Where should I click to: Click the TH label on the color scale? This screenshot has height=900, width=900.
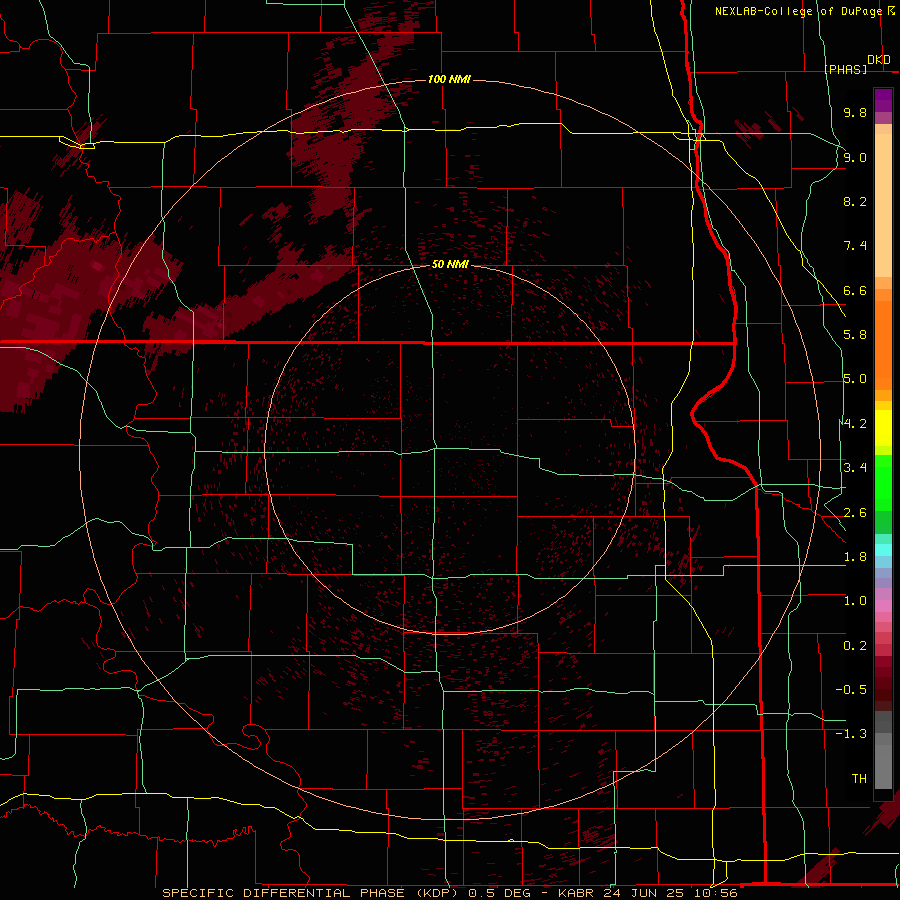tap(859, 779)
